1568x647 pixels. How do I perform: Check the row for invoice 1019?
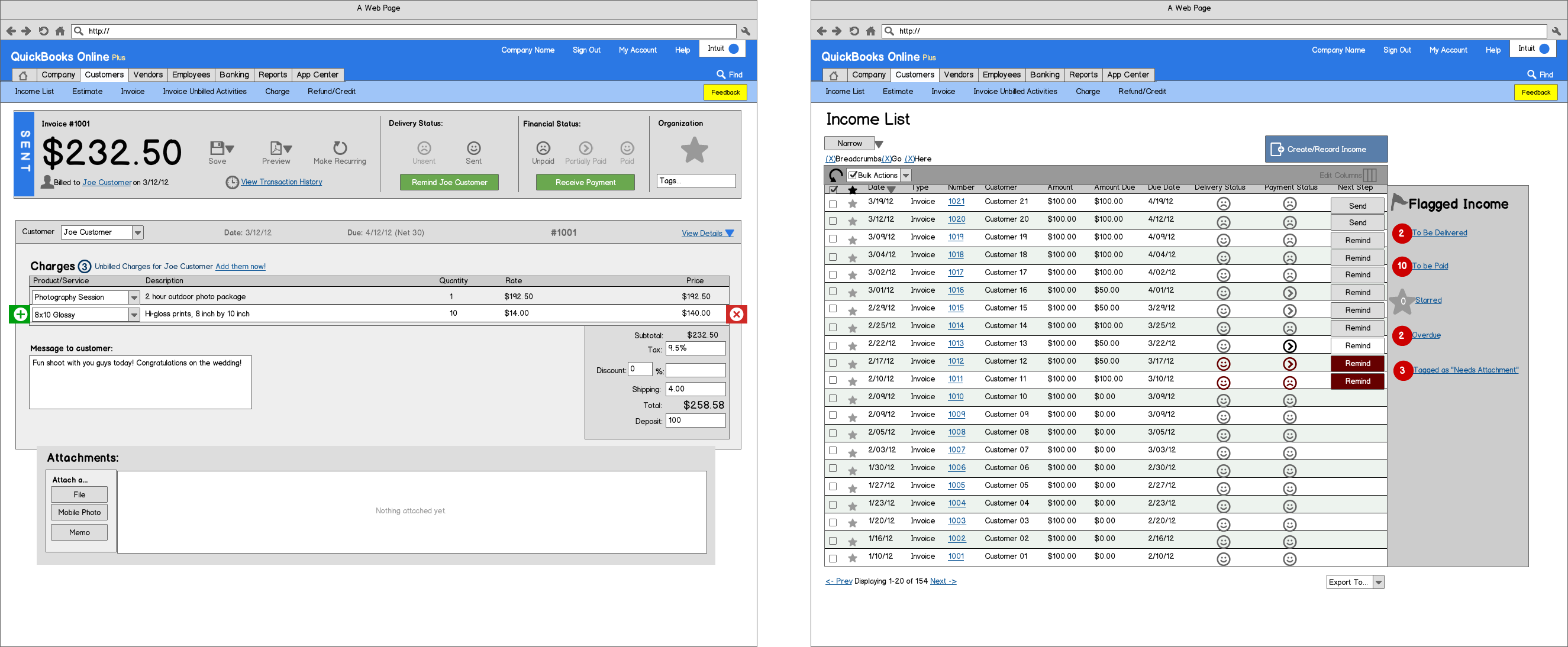click(x=833, y=238)
